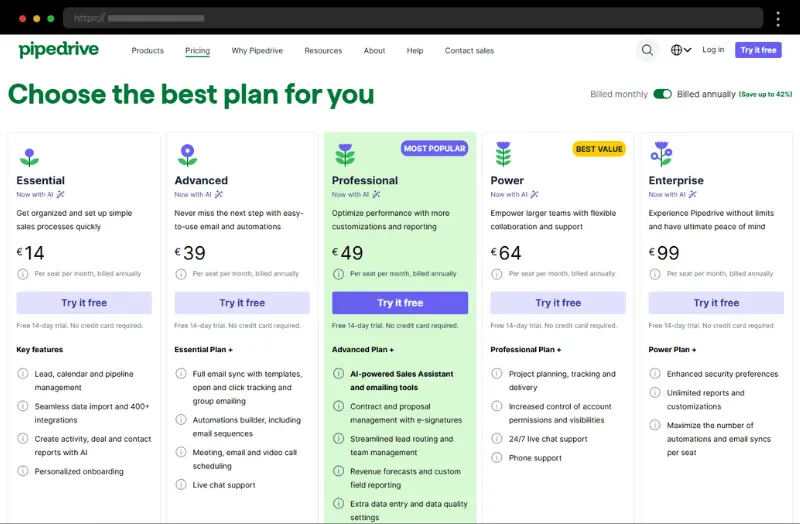Click the Essential plan flower icon

(x=29, y=157)
